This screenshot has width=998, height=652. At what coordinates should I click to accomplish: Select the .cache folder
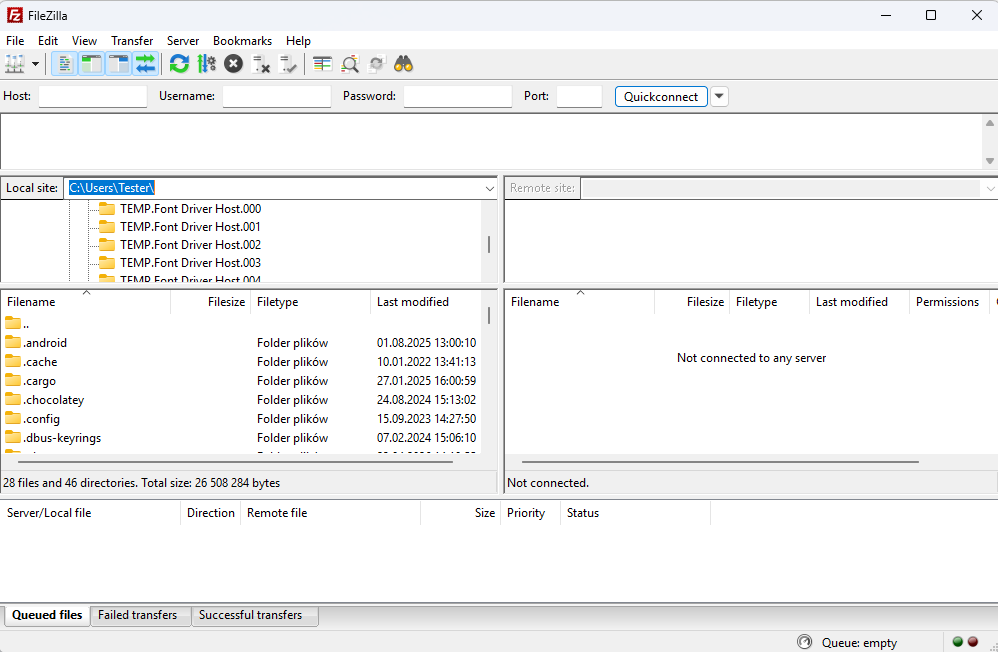point(242,362)
